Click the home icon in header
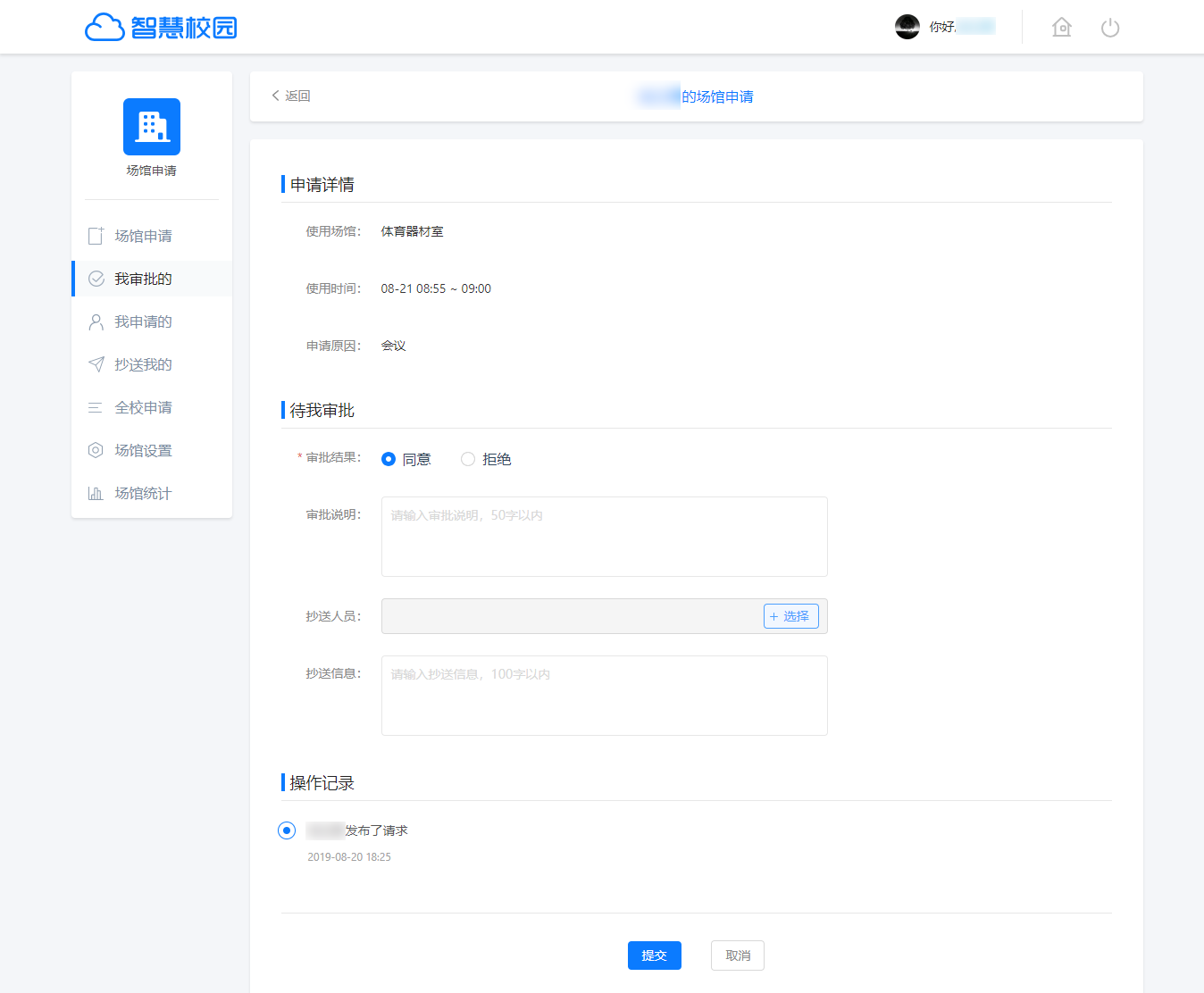This screenshot has width=1204, height=993. point(1061,28)
